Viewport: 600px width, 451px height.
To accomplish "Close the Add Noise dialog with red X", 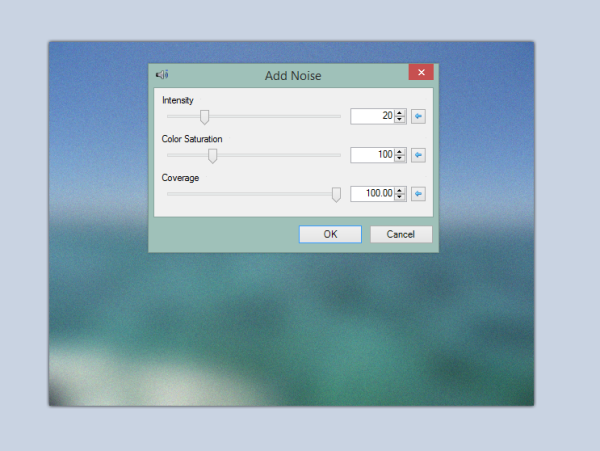I will point(421,72).
